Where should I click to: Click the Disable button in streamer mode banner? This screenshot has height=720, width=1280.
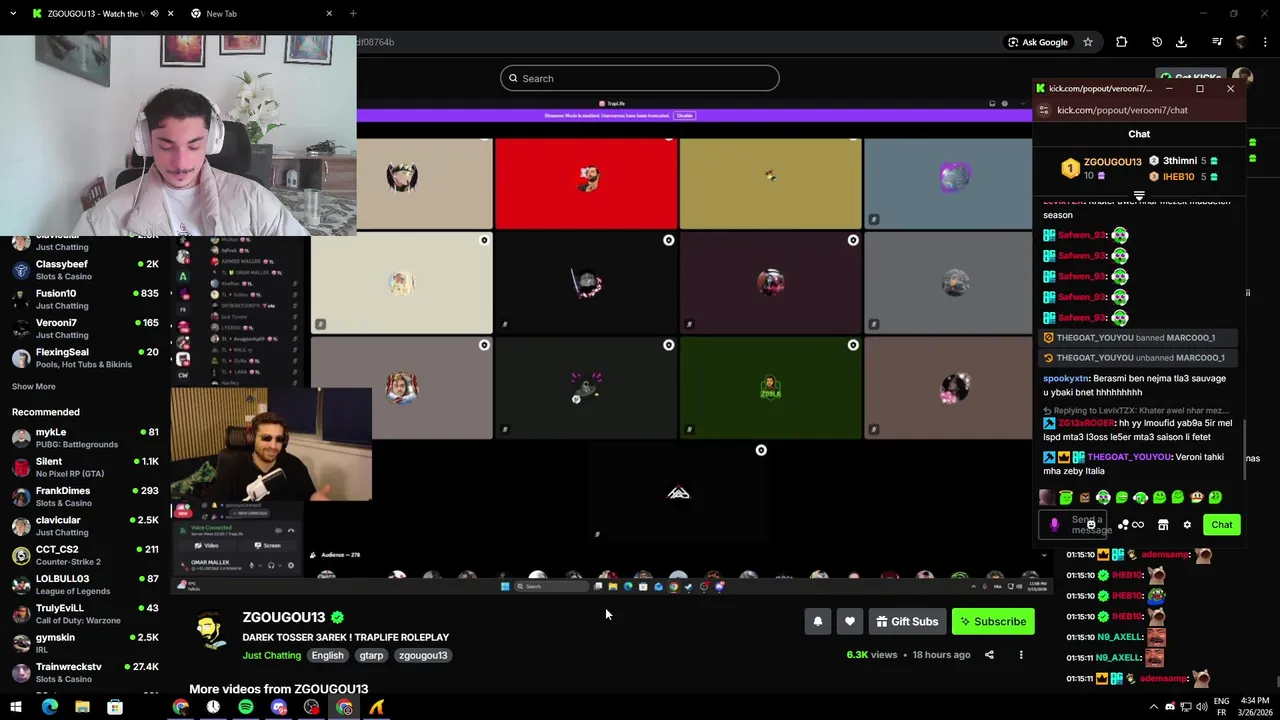(685, 116)
